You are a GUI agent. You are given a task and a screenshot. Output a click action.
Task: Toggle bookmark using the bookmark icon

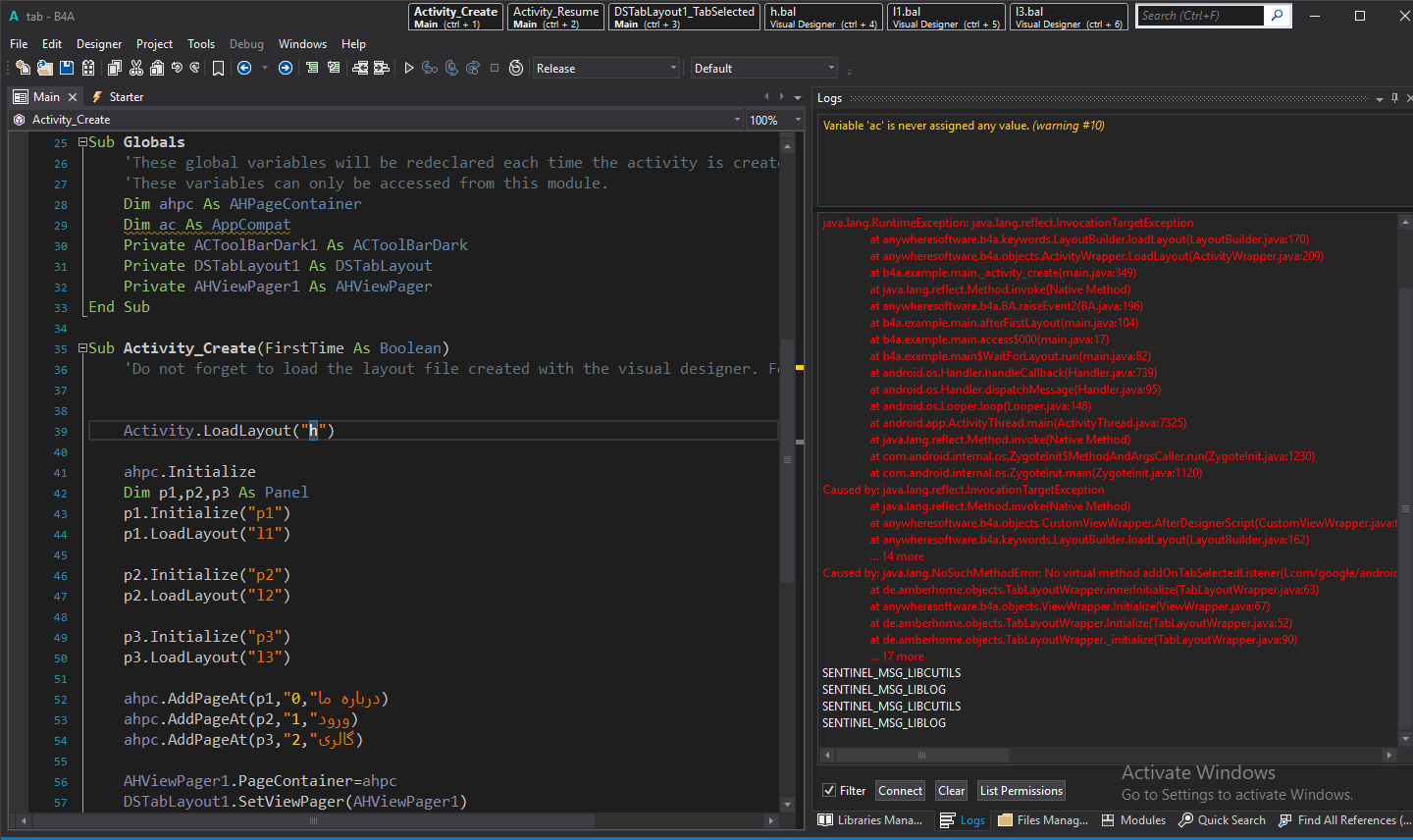218,68
